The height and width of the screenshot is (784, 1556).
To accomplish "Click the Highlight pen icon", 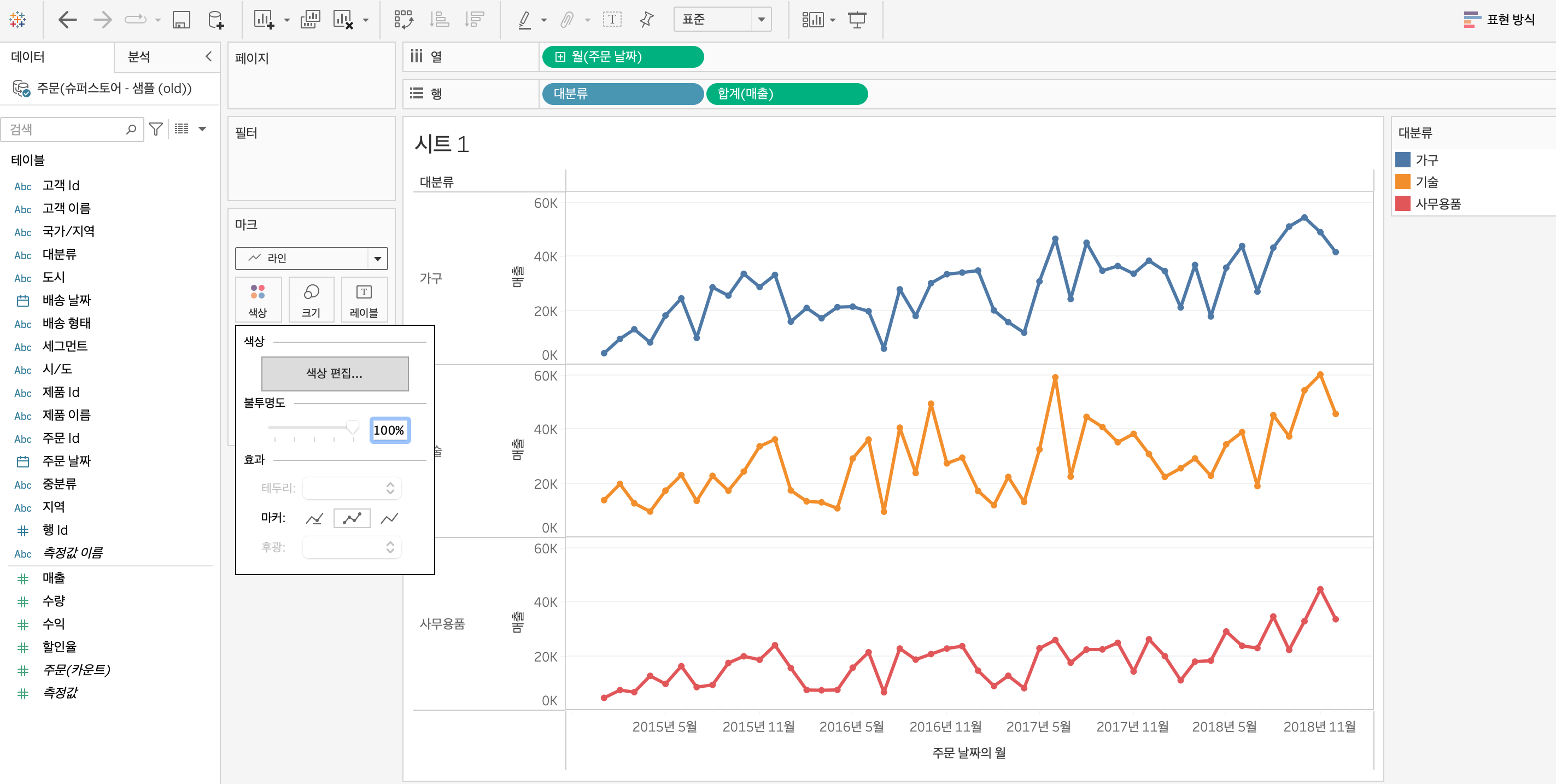I will 525,20.
